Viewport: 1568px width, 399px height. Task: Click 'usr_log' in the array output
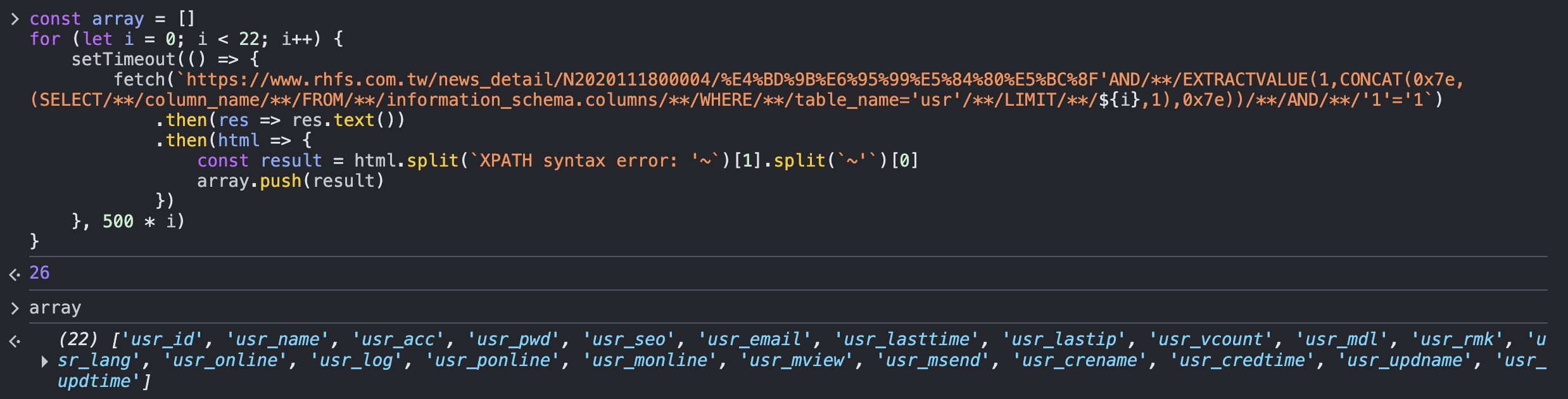coord(357,360)
